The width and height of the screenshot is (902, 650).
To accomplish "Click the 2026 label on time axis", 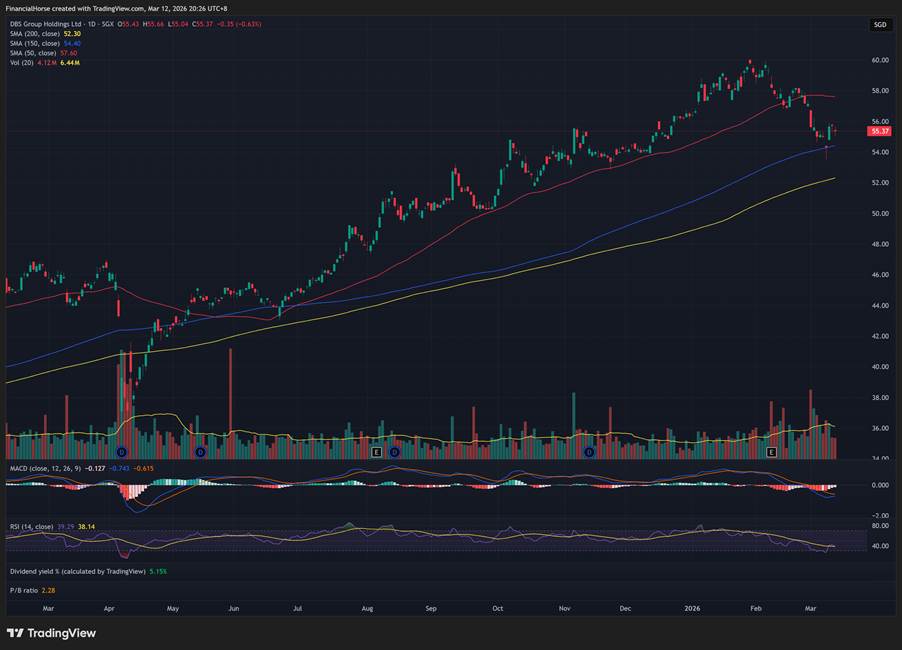I will tap(691, 607).
